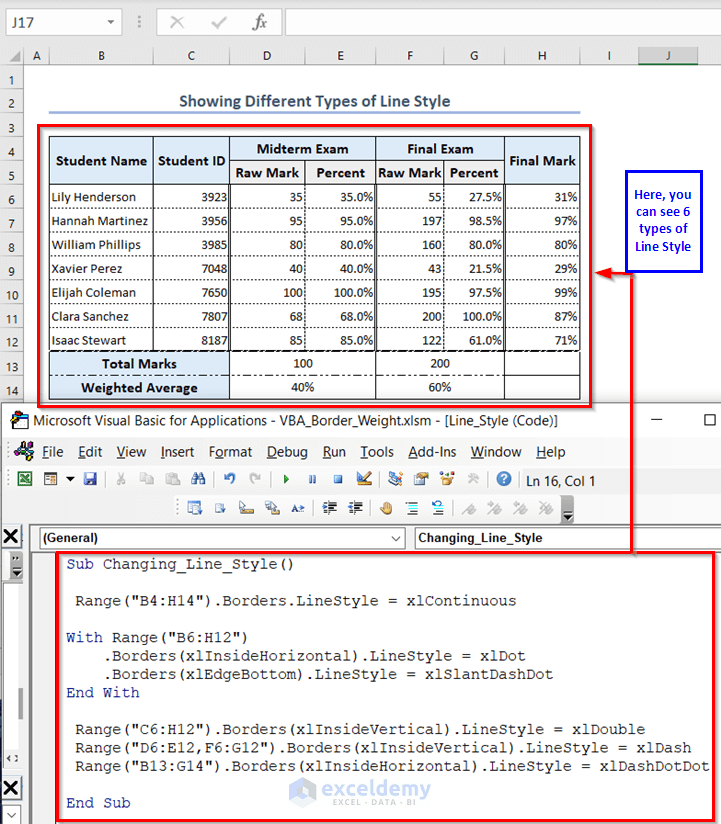Save the VBA project with the floppy icon

[90, 479]
